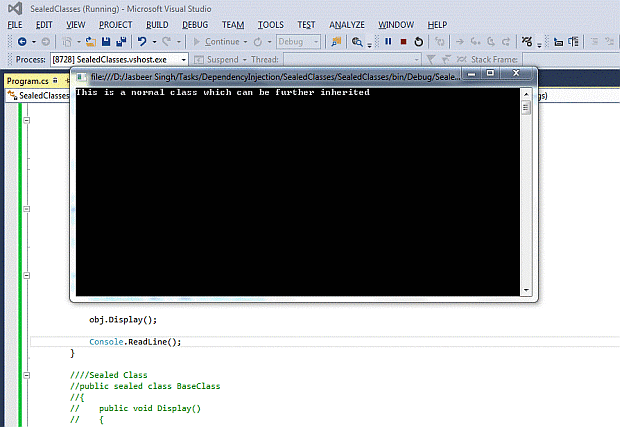Screen dimensions: 620x427
Task: Open the VIEW menu
Action: pos(76,25)
